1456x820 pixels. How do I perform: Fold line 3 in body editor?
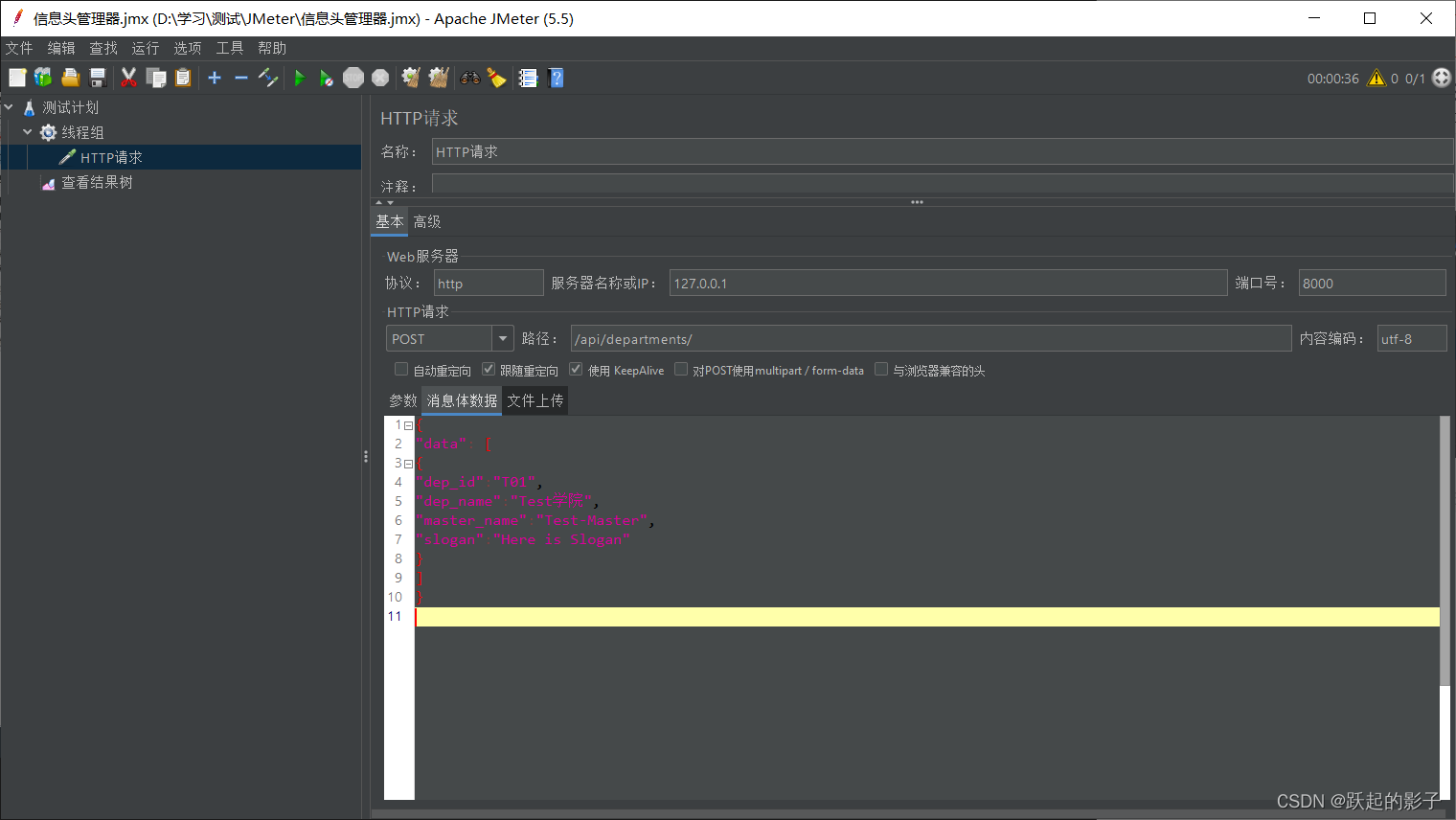[408, 464]
